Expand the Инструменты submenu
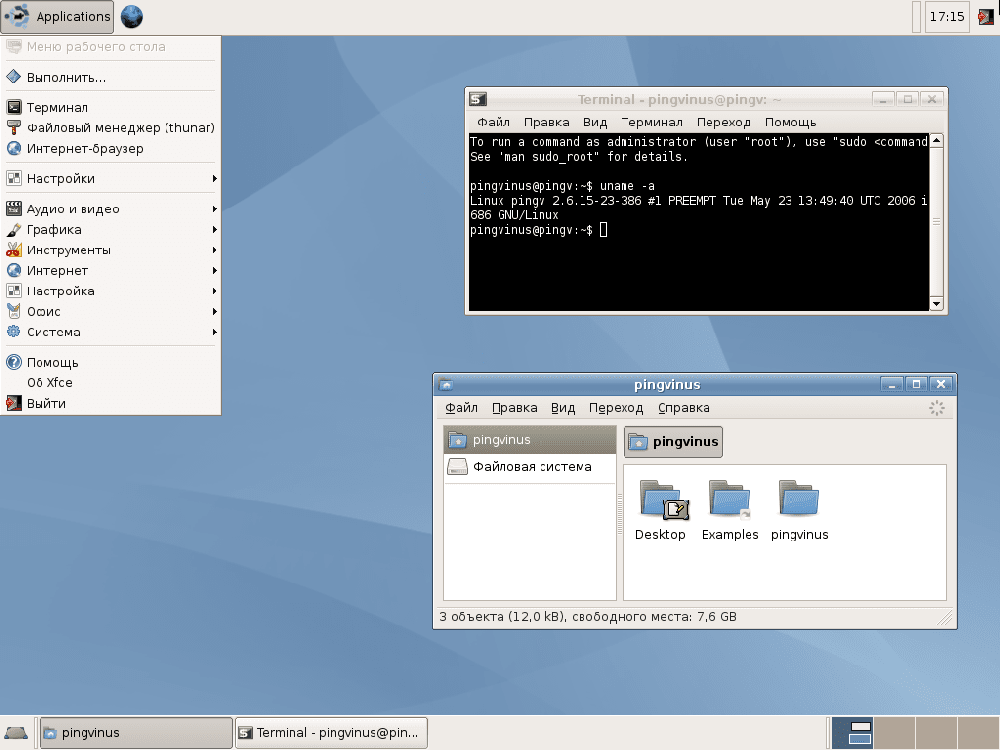Image resolution: width=1000 pixels, height=750 pixels. (x=111, y=249)
